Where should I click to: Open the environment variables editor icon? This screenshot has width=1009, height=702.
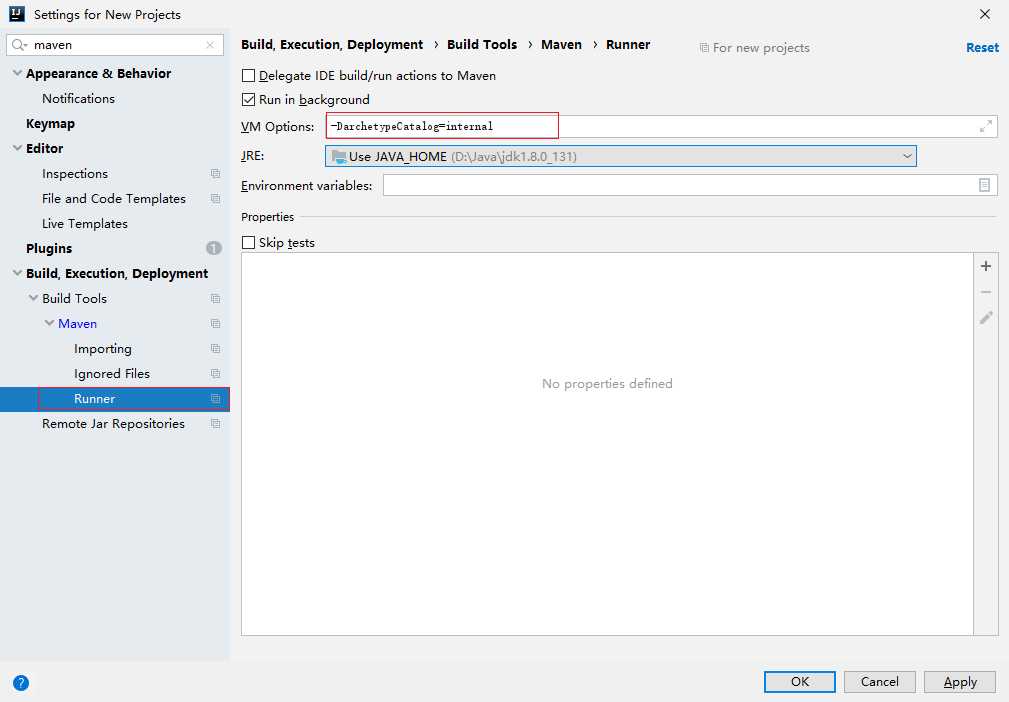click(x=984, y=185)
